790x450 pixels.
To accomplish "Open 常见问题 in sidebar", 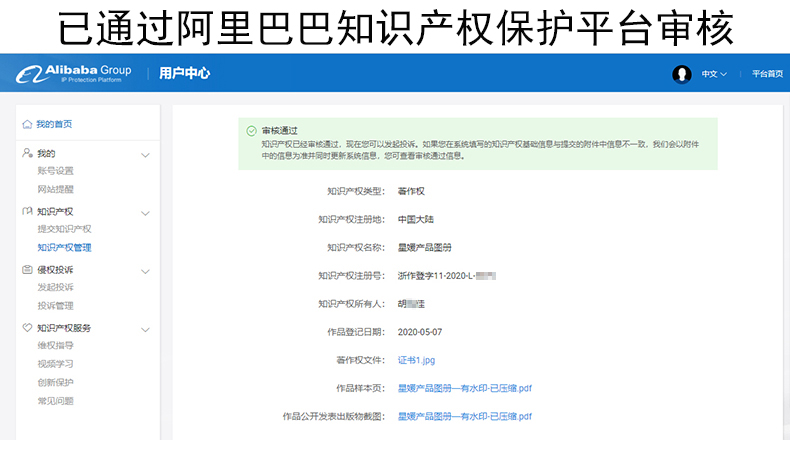I will point(55,401).
